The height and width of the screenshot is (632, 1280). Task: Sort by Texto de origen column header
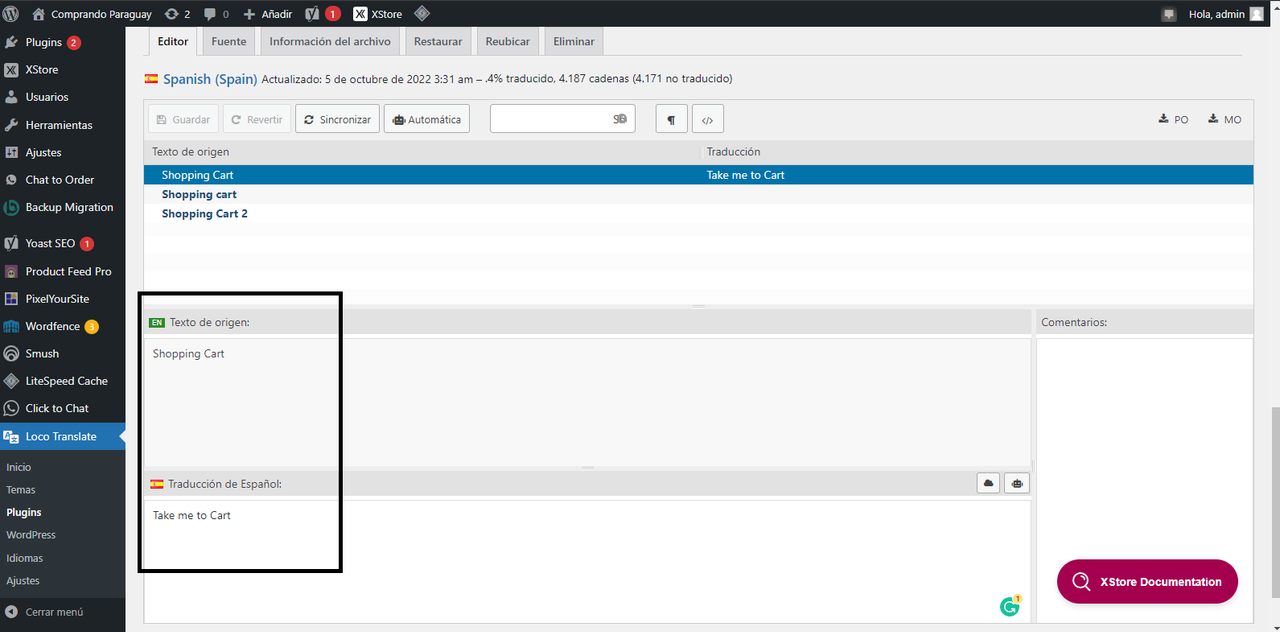[422, 152]
